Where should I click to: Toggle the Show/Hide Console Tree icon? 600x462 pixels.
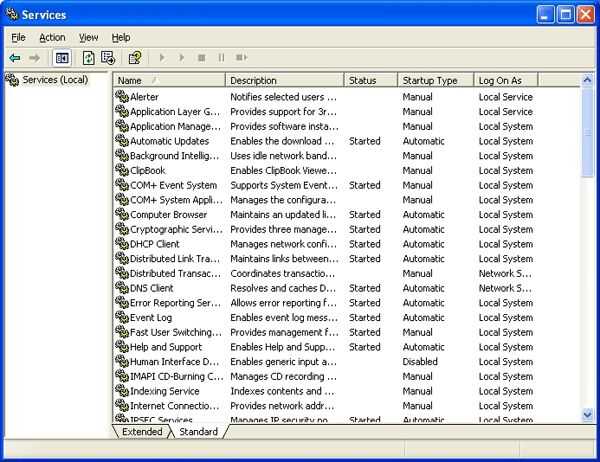click(62, 58)
